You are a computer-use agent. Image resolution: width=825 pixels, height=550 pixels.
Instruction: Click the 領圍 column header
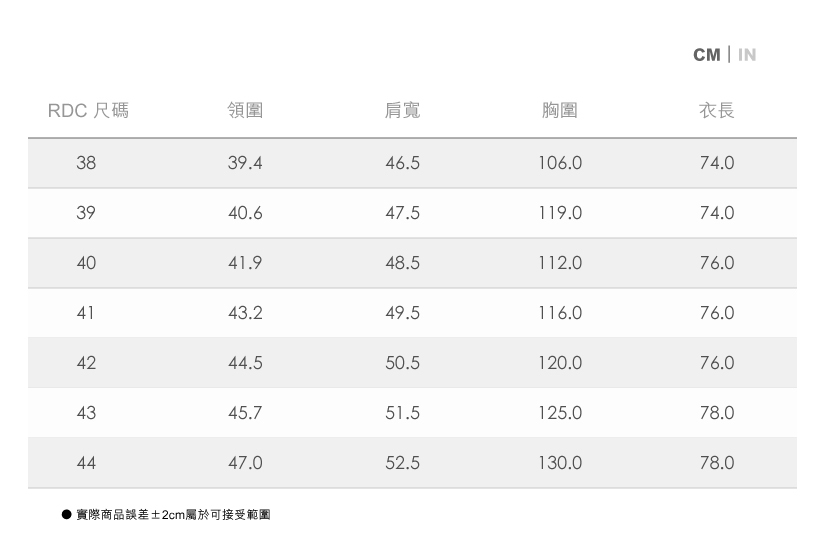point(245,110)
